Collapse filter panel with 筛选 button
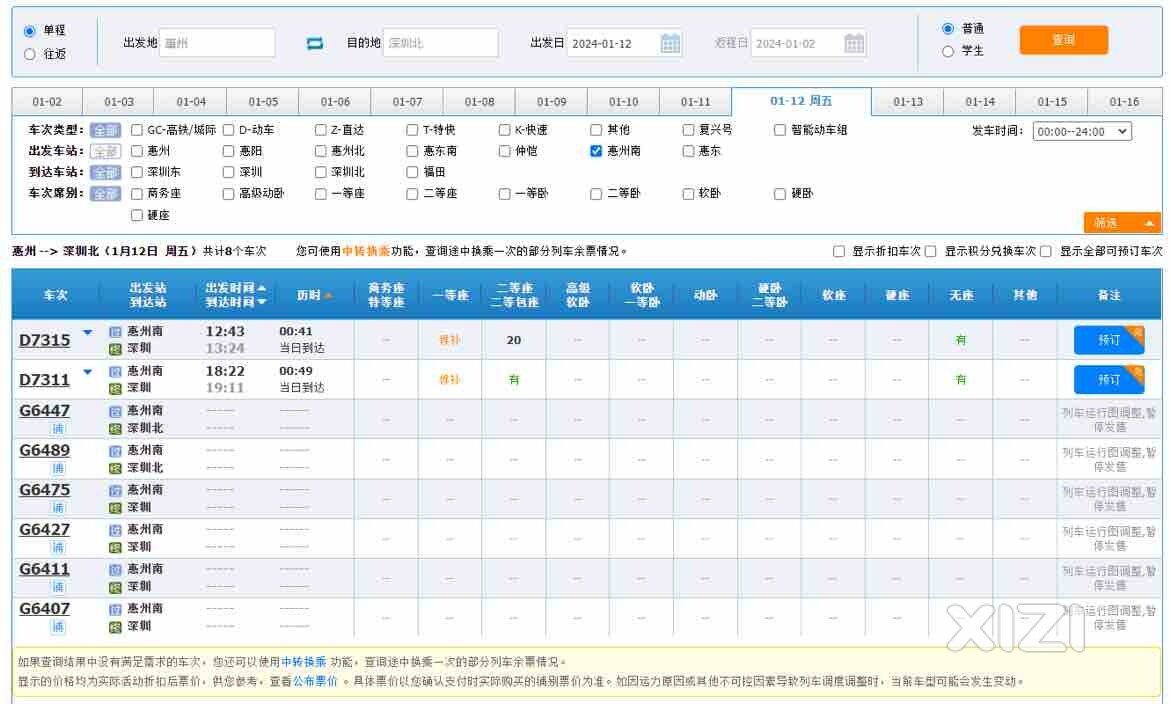This screenshot has height=704, width=1171. coord(1122,222)
